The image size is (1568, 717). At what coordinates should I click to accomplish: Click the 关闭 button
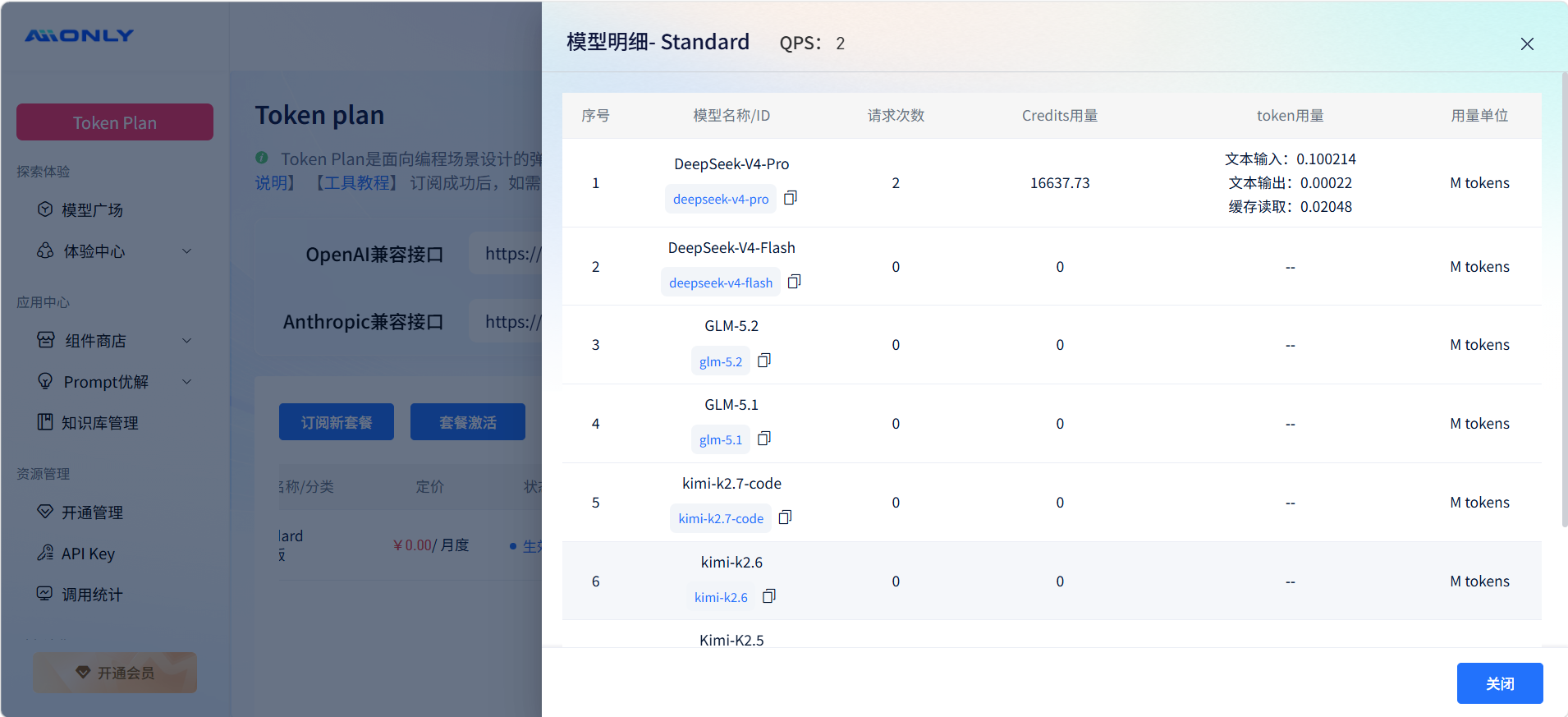1500,683
